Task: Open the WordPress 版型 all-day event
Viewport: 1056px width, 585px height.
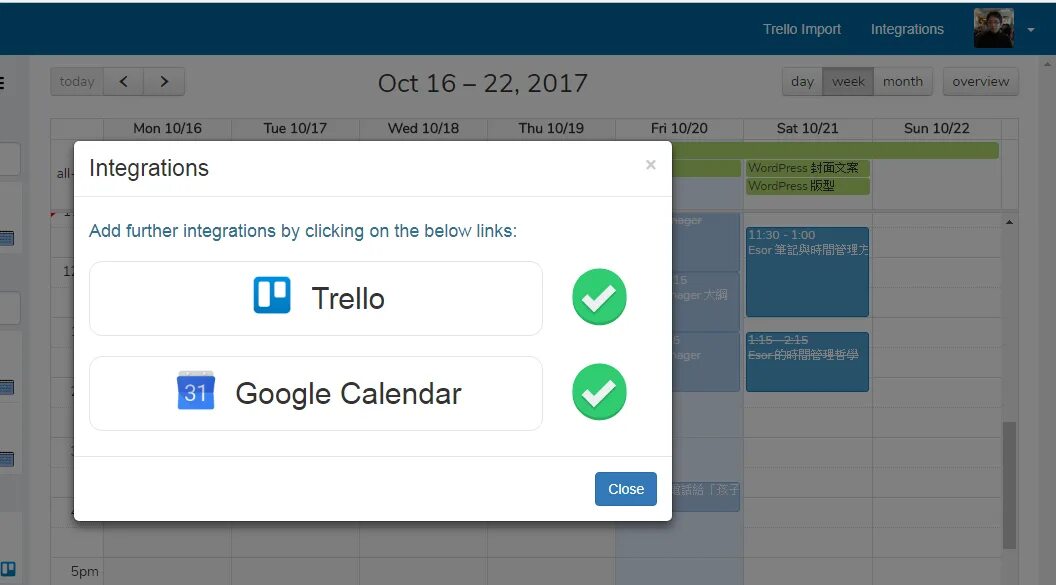Action: (x=808, y=186)
